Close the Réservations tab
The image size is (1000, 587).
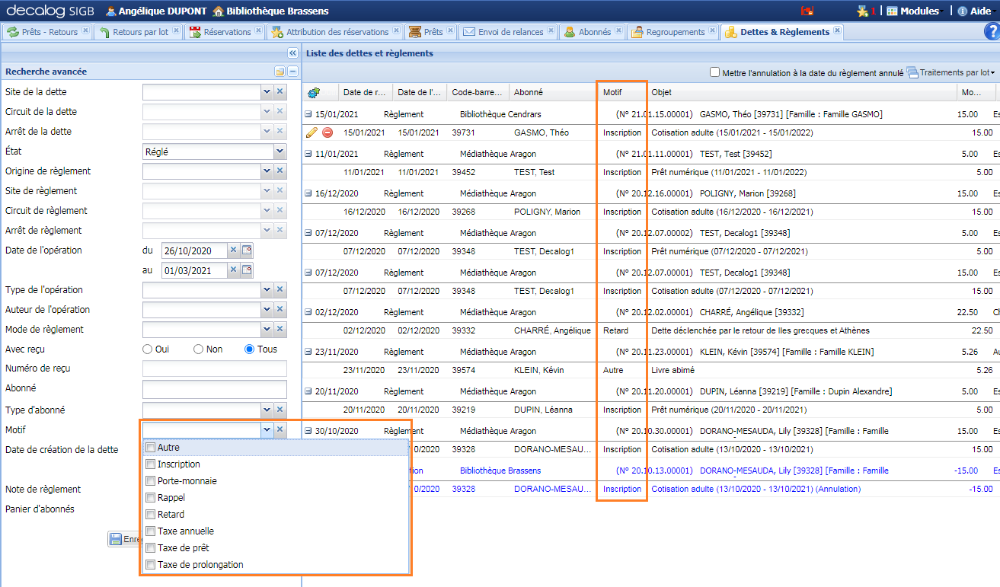click(261, 32)
